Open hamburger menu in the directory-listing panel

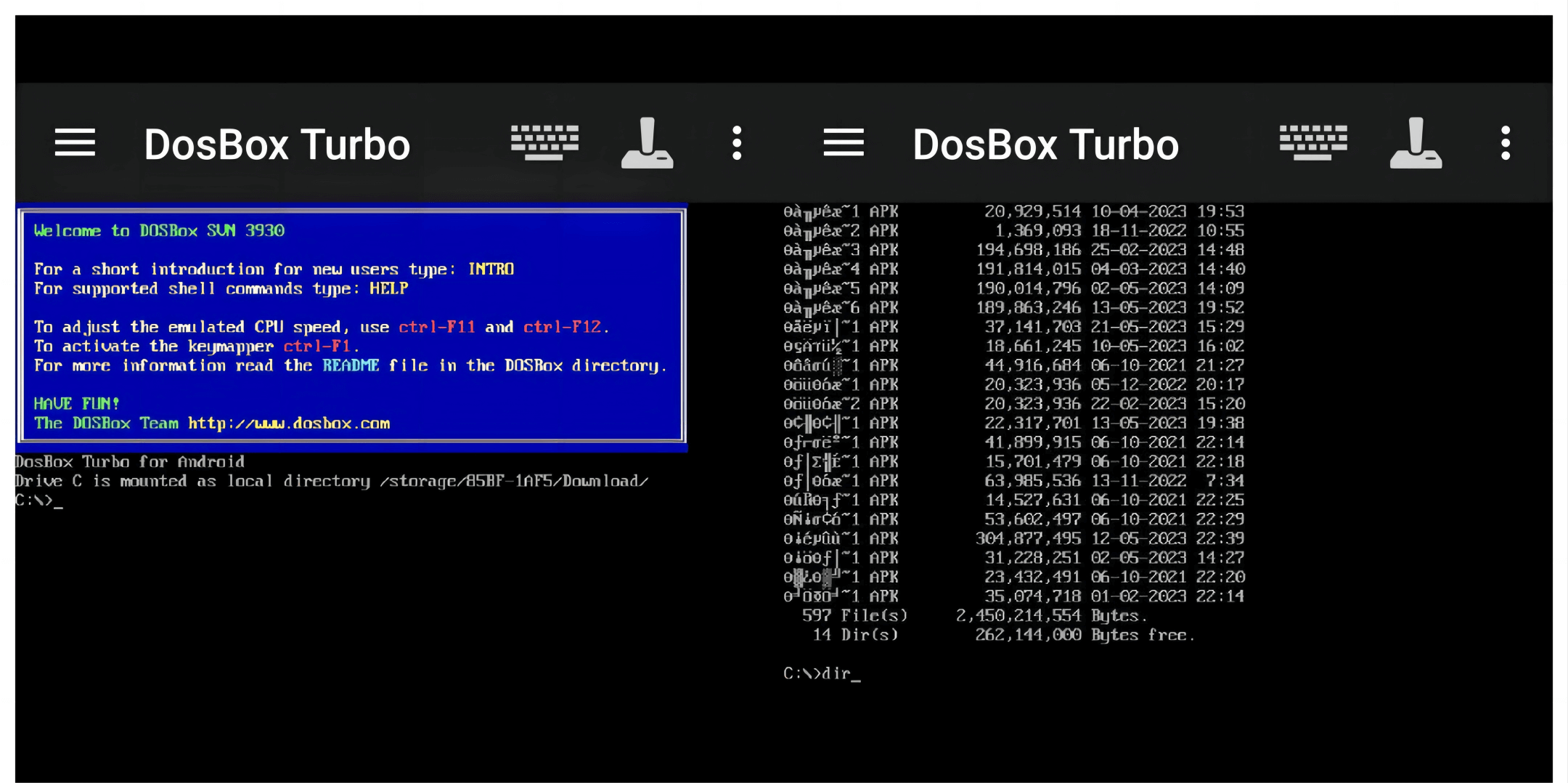(844, 142)
